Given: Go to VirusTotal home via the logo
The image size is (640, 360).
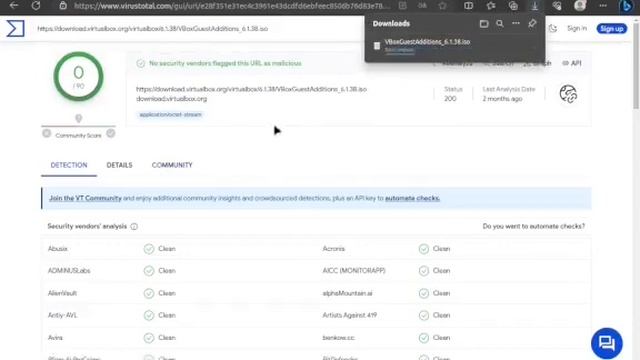Looking at the screenshot, I should [16, 29].
